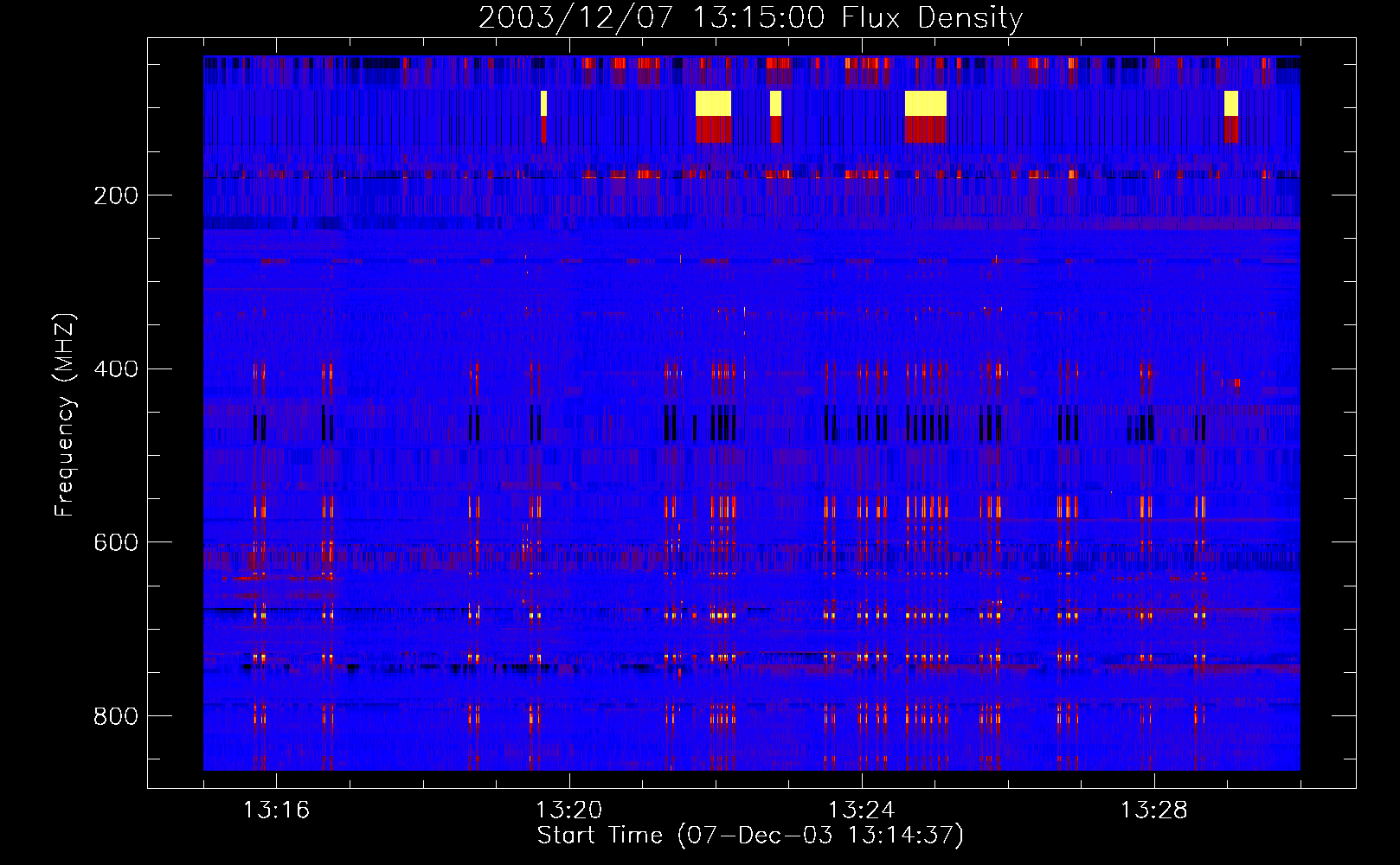Click the 13:28 time tick label
This screenshot has height=865, width=1400.
point(1153,811)
